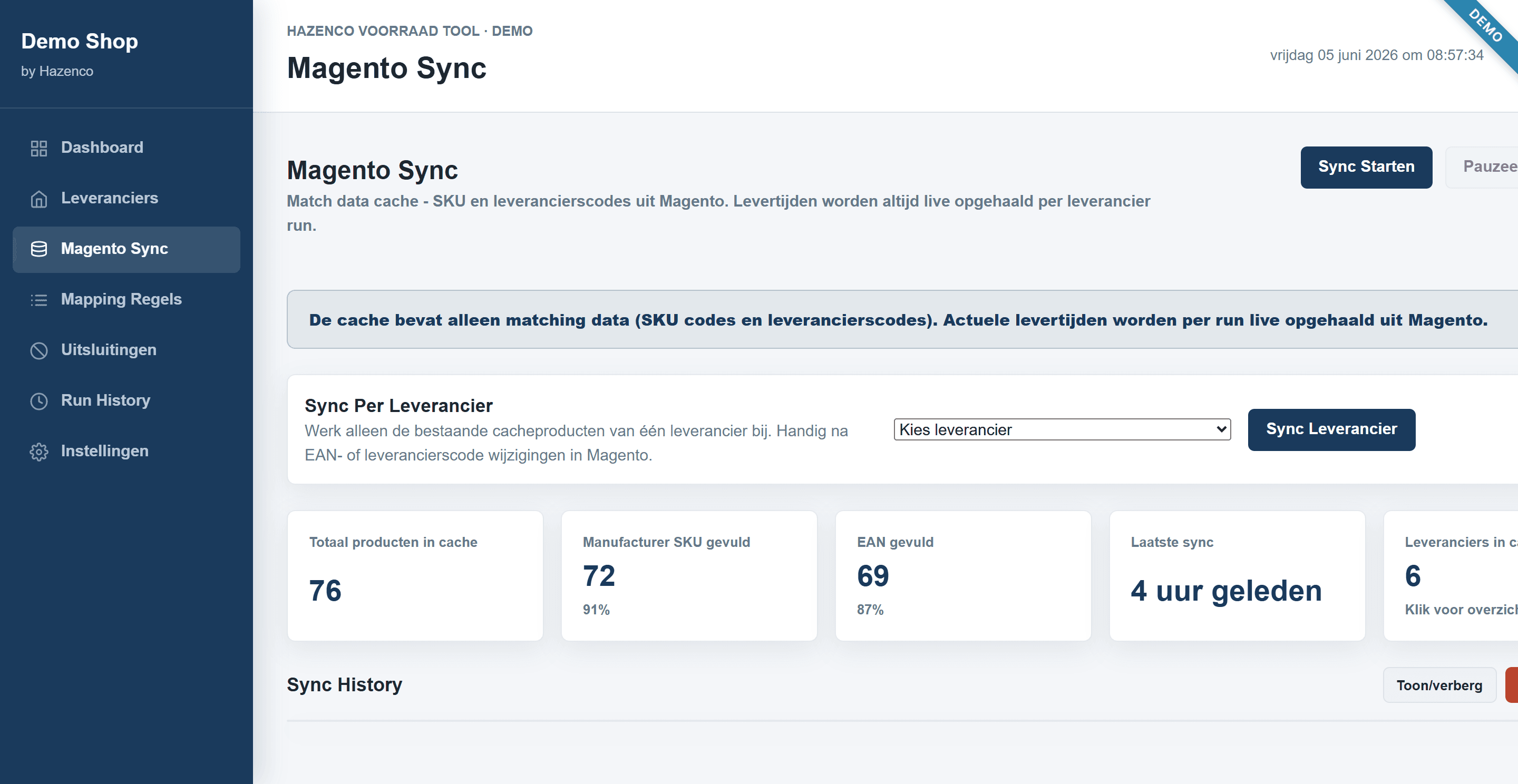The width and height of the screenshot is (1518, 784).
Task: Click the '91%' percentage value
Action: tap(596, 610)
